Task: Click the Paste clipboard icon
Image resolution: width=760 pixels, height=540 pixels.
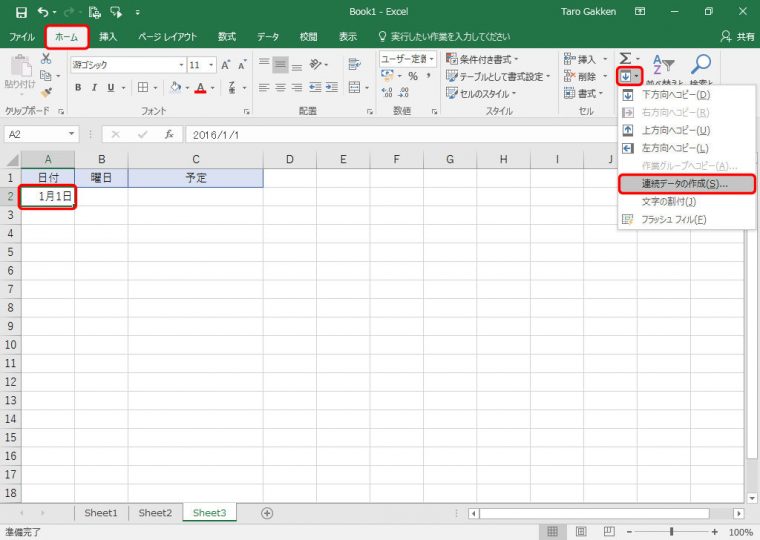Action: (x=20, y=67)
